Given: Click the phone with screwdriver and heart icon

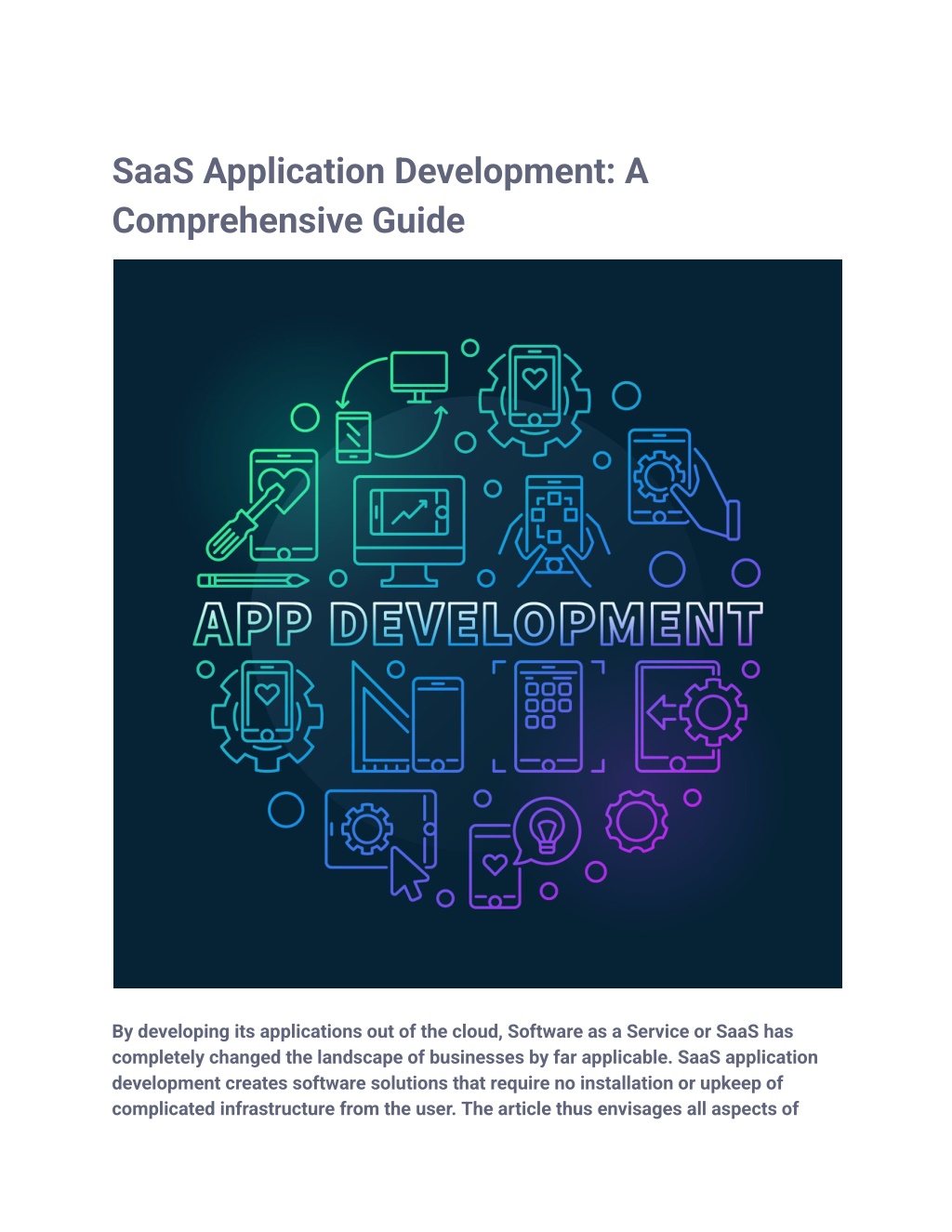Looking at the screenshot, I should click(x=263, y=505).
